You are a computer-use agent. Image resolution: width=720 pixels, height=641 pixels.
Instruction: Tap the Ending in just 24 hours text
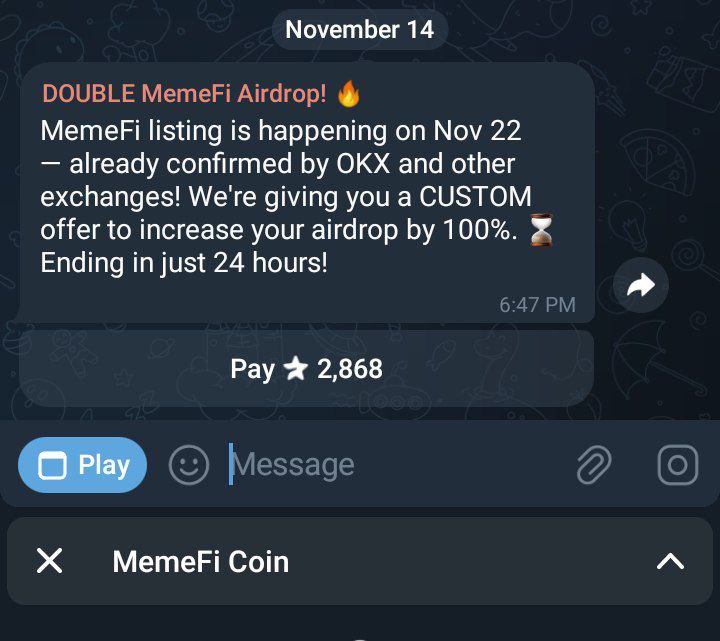coord(184,263)
